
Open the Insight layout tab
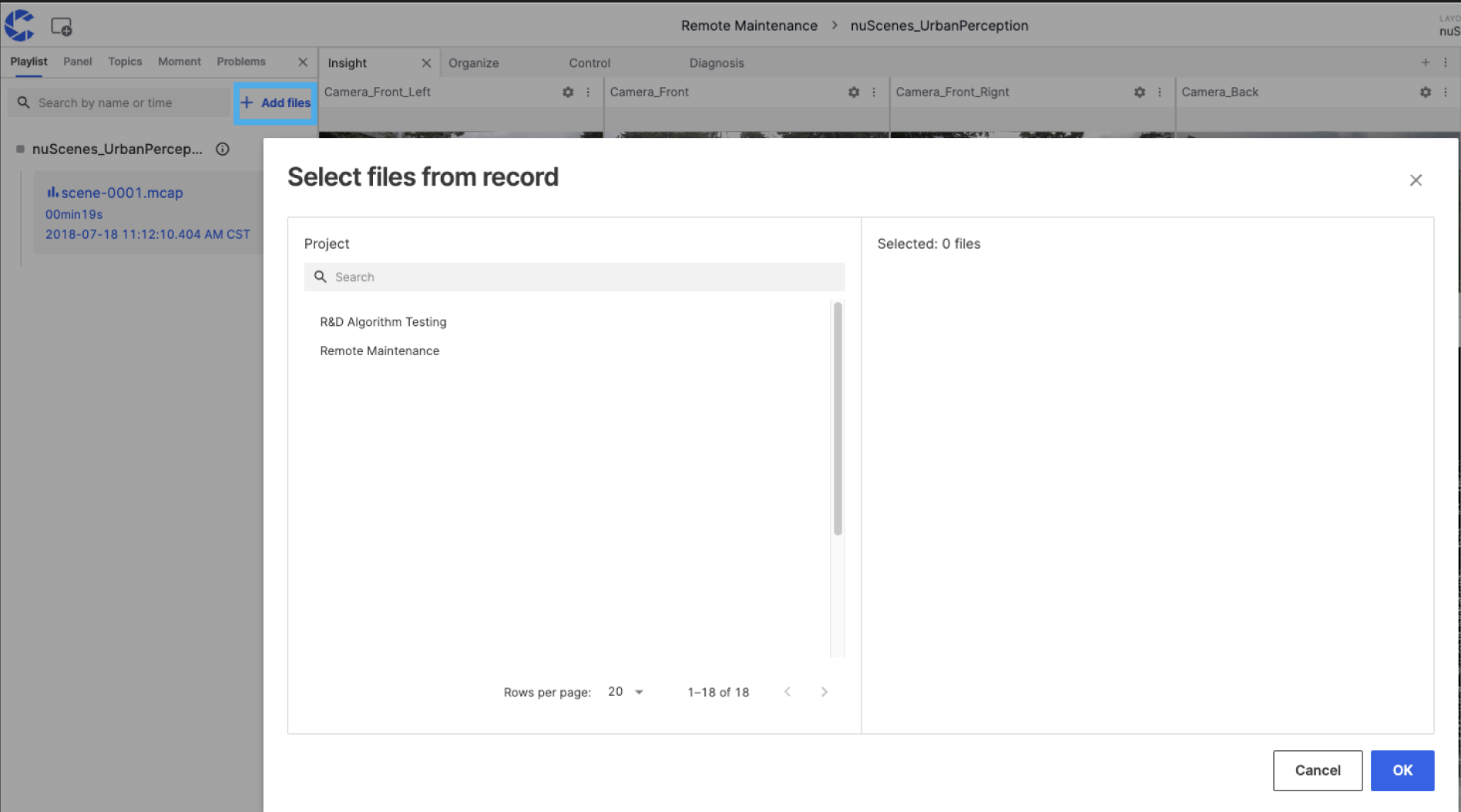click(x=348, y=63)
